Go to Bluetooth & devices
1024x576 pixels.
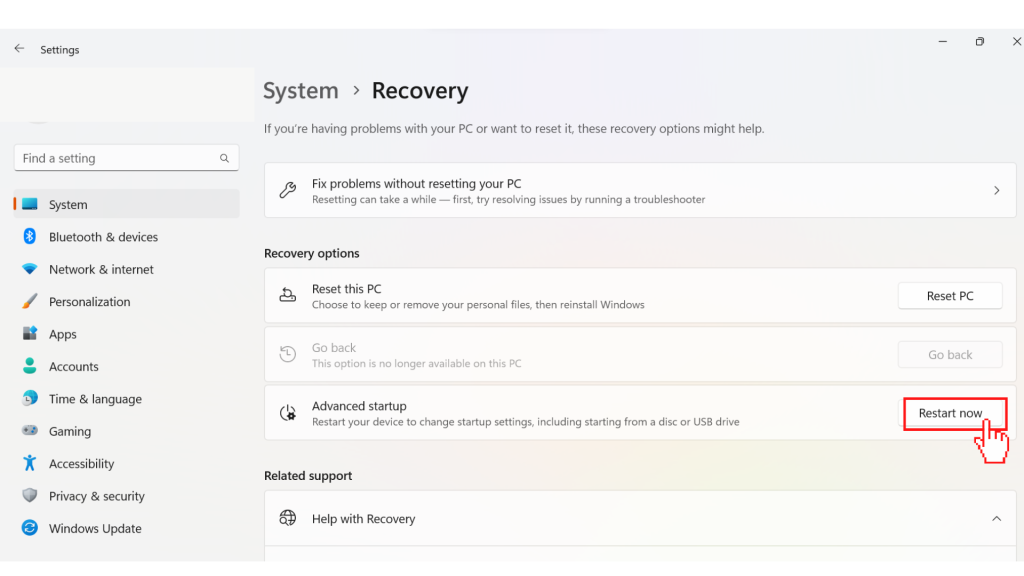tap(127, 236)
